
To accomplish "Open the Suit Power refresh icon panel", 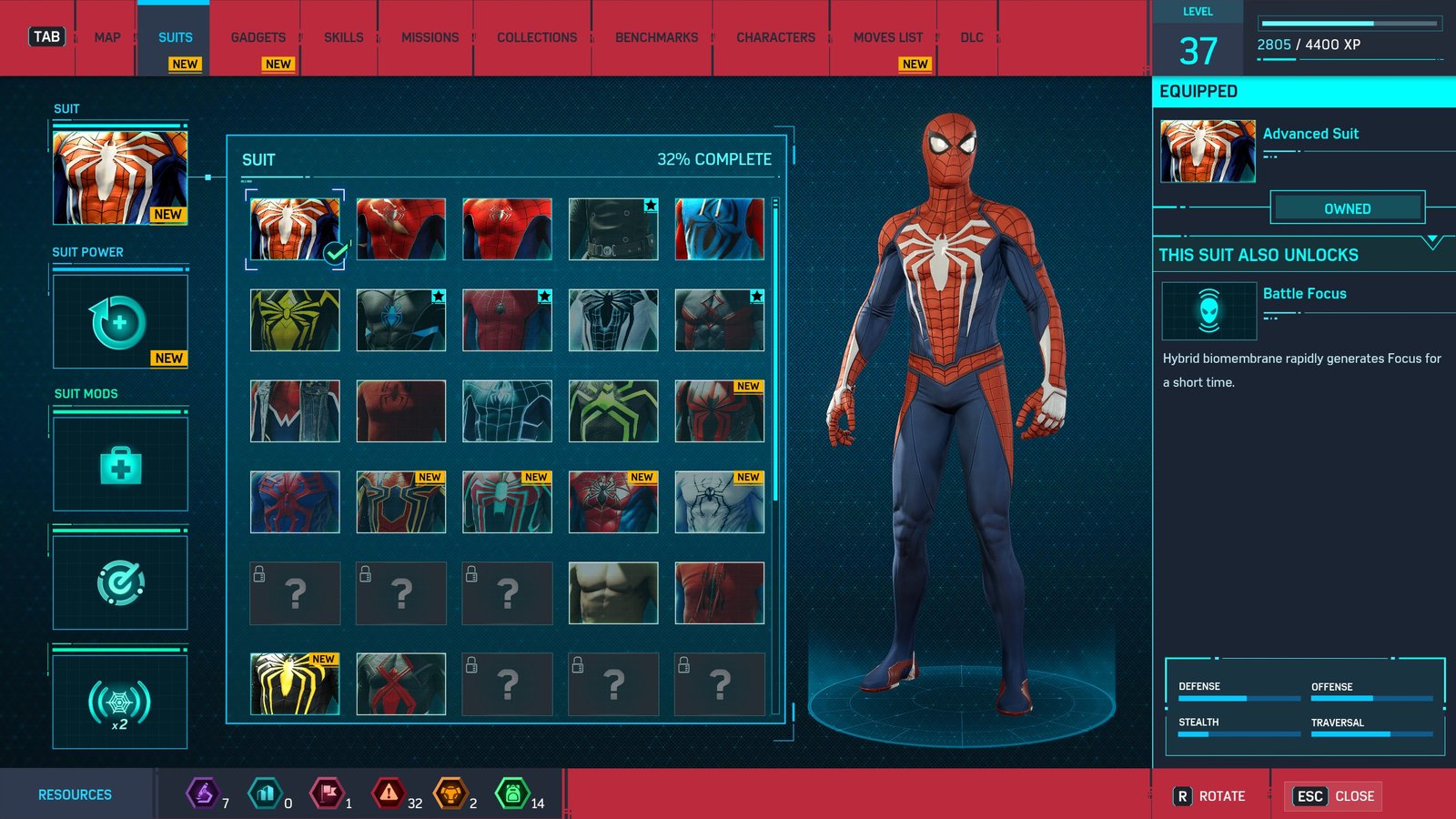I will pyautogui.click(x=119, y=320).
